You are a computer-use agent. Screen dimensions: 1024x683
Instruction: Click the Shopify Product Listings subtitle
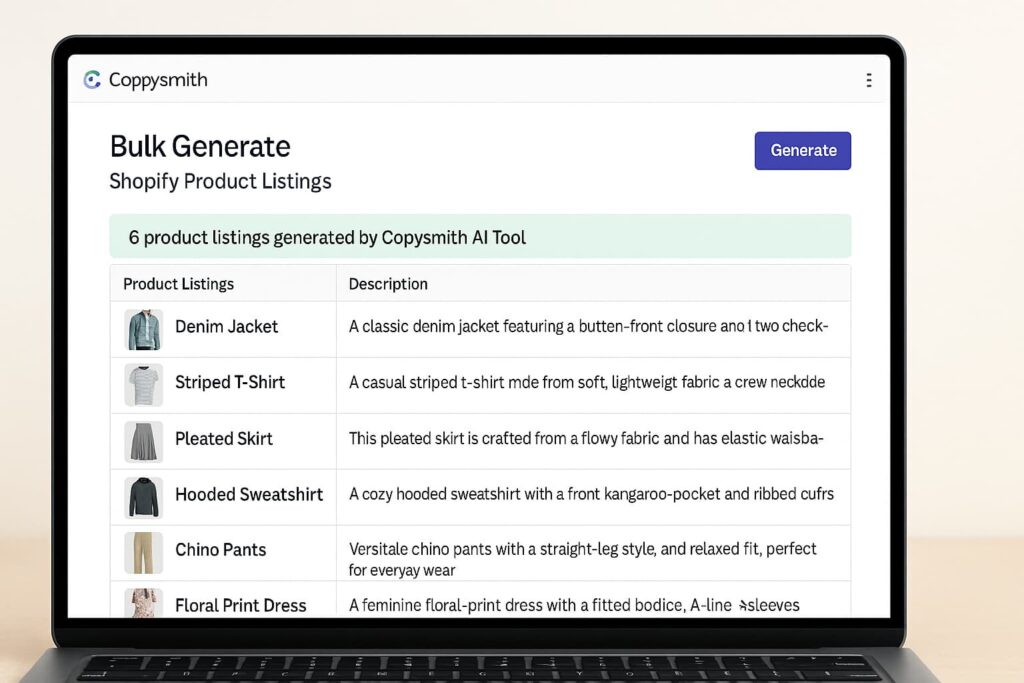click(220, 182)
